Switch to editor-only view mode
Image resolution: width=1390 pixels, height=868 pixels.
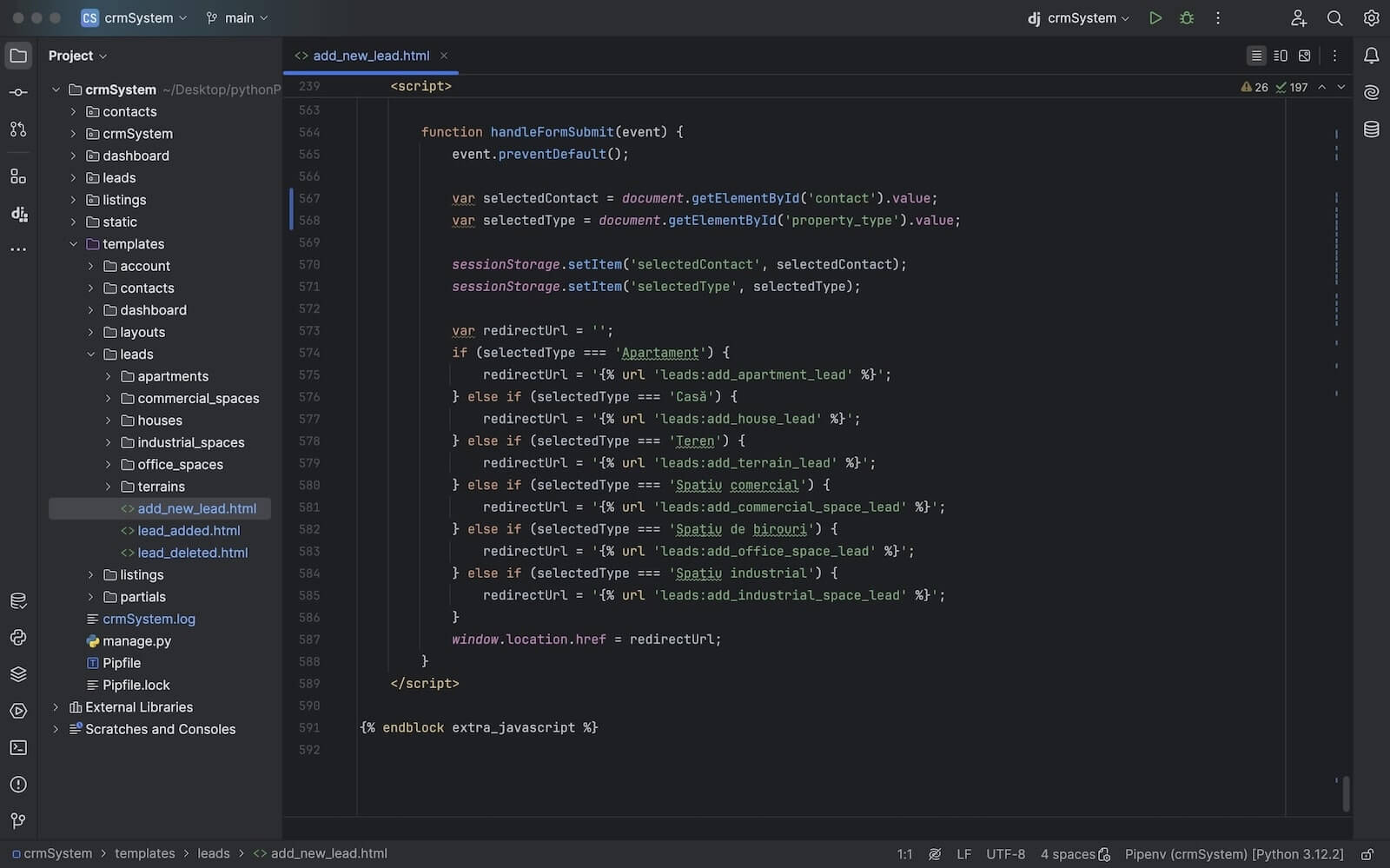(1256, 56)
